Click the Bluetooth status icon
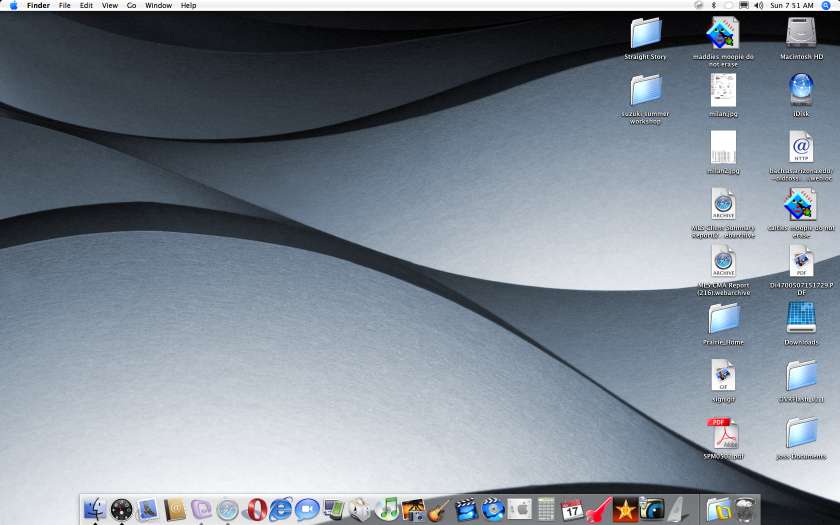The height and width of the screenshot is (525, 840). (x=714, y=5)
